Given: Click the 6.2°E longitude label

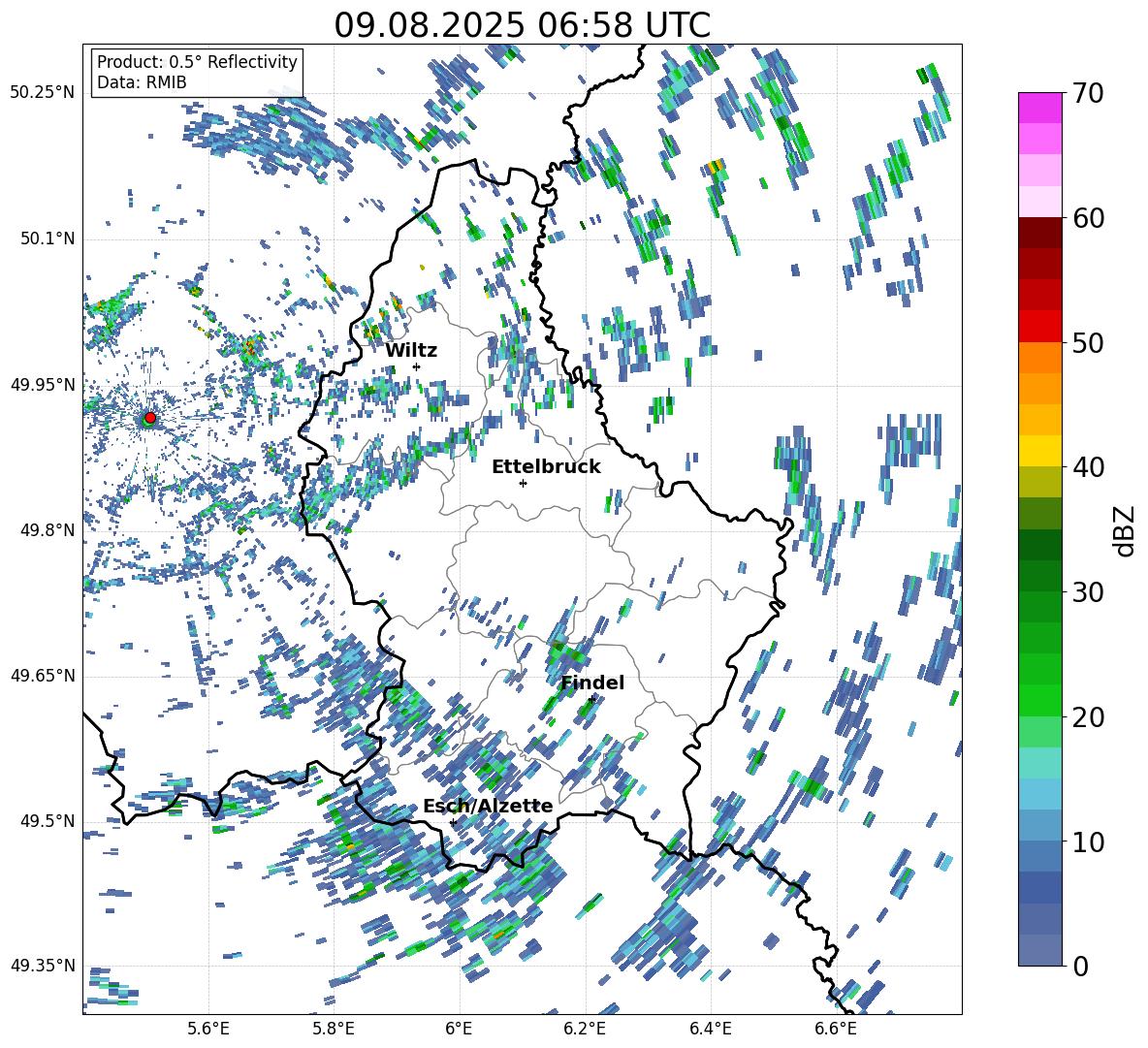Looking at the screenshot, I should 585,1029.
